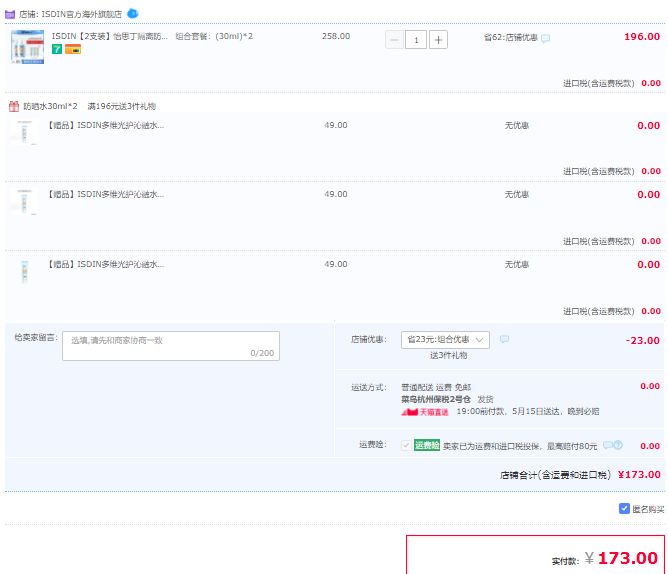Toggle the 匿名购买 checkbox
Screen dimensions: 668x574
click(x=624, y=508)
